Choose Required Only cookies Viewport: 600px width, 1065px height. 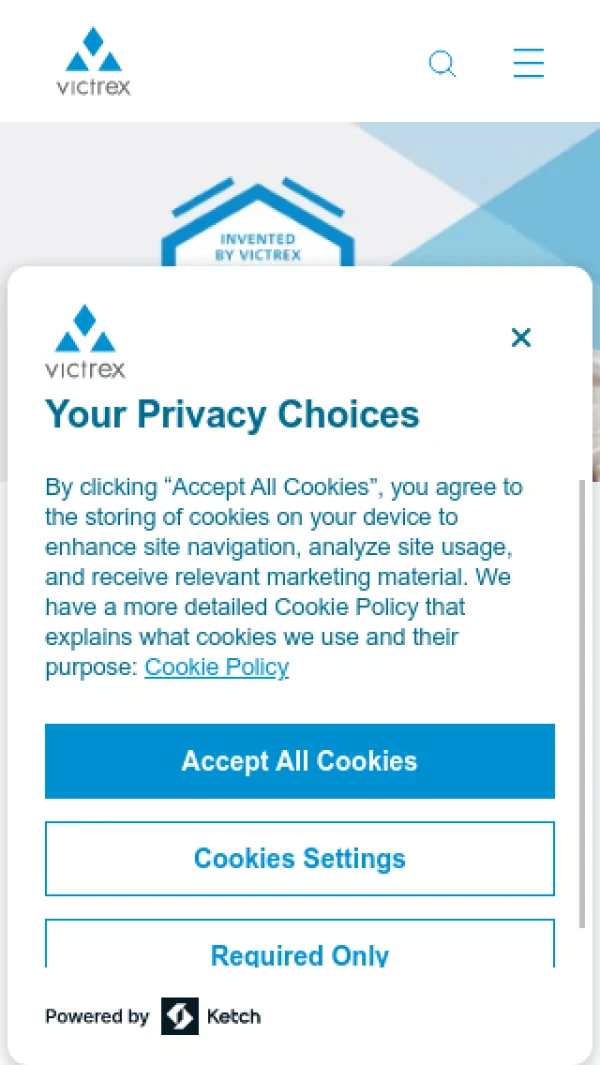pos(300,944)
